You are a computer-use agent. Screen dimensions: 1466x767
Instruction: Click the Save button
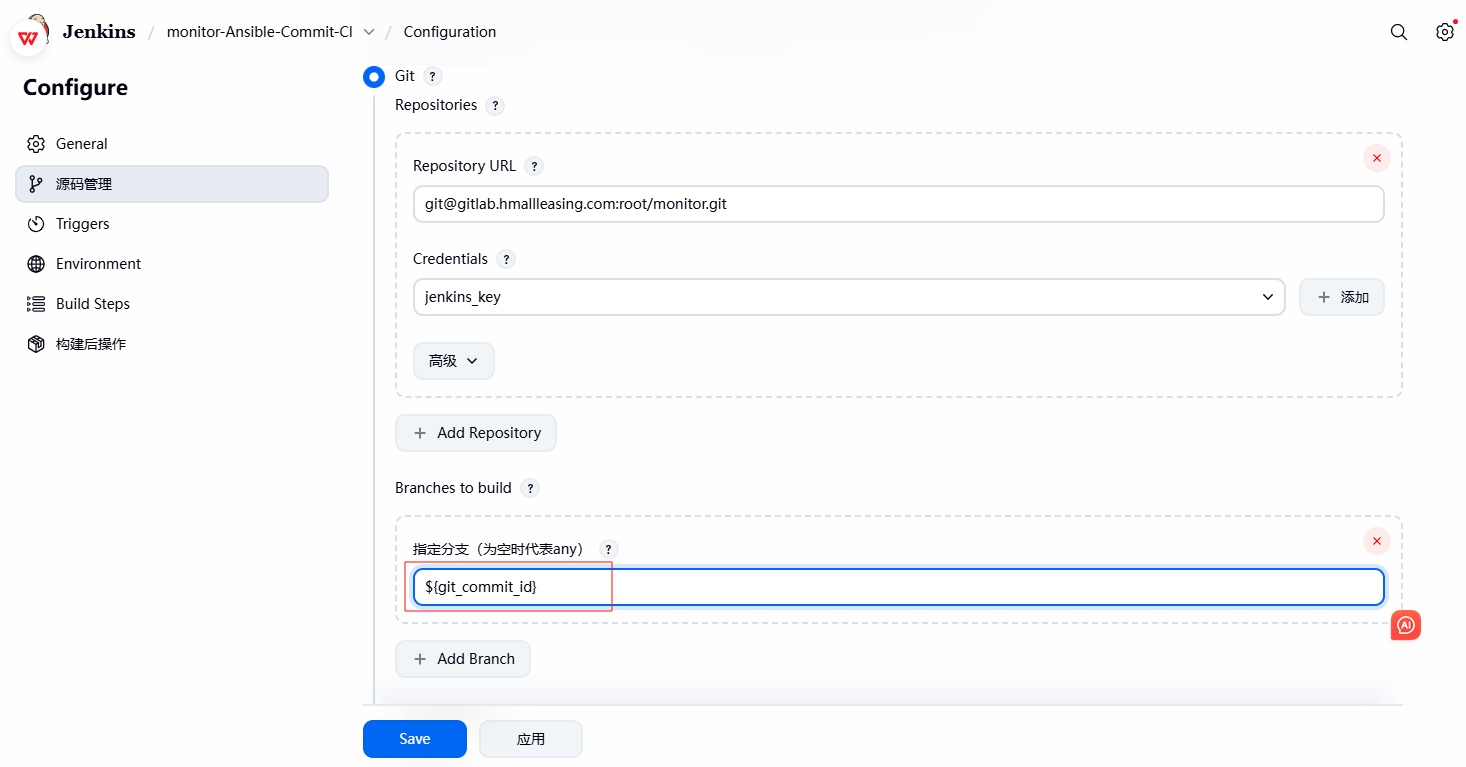tap(414, 739)
